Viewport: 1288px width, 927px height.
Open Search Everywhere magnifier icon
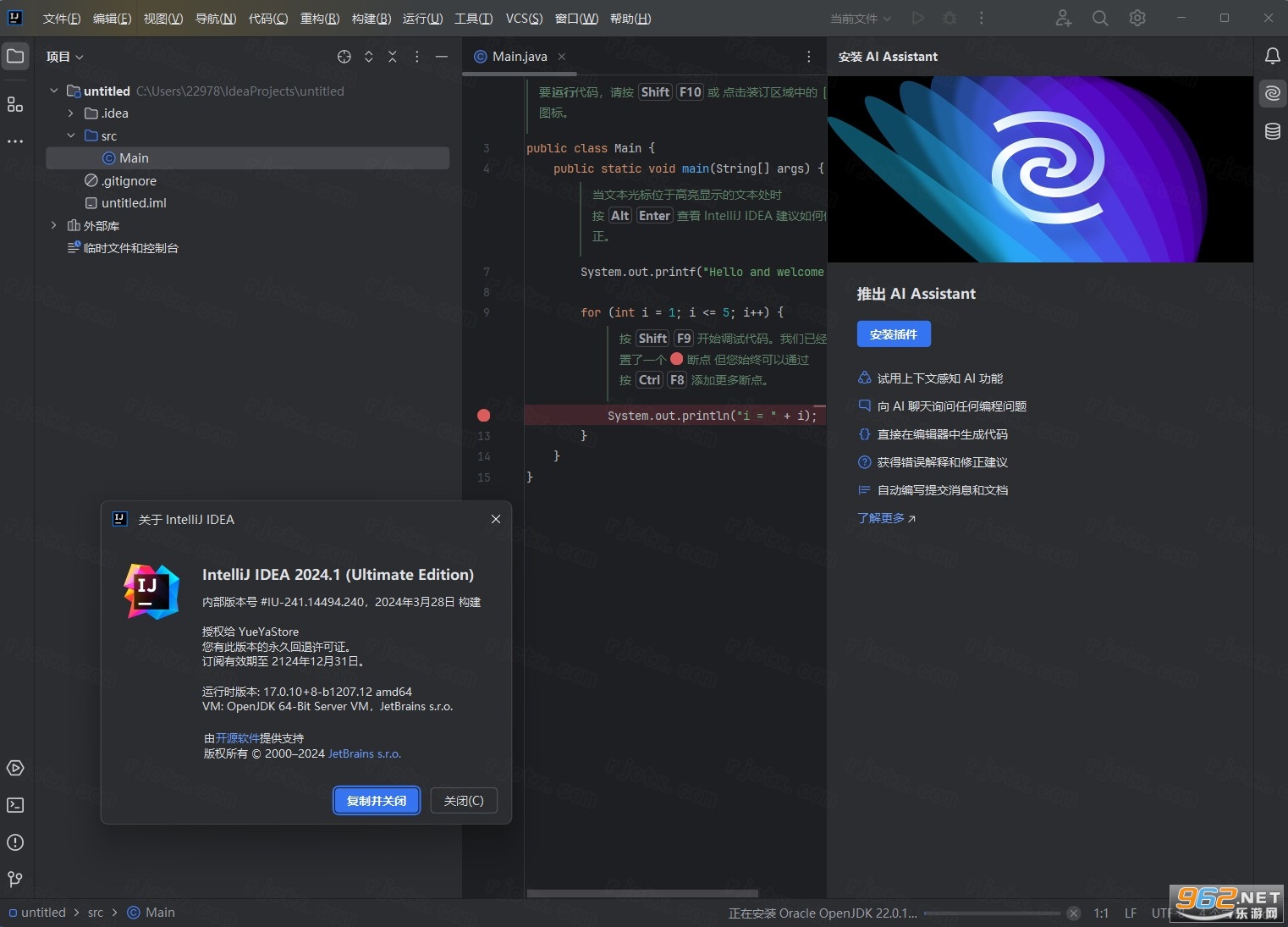tap(1100, 18)
